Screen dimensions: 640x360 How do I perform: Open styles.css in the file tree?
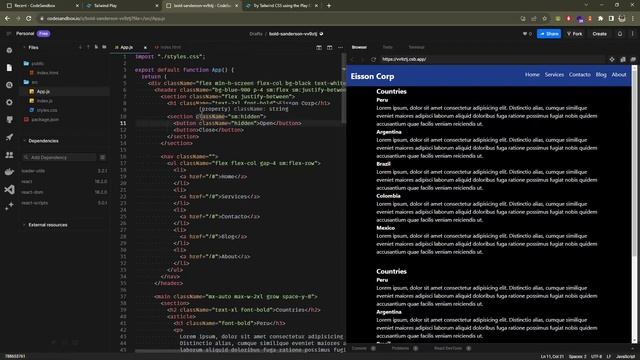(47, 110)
